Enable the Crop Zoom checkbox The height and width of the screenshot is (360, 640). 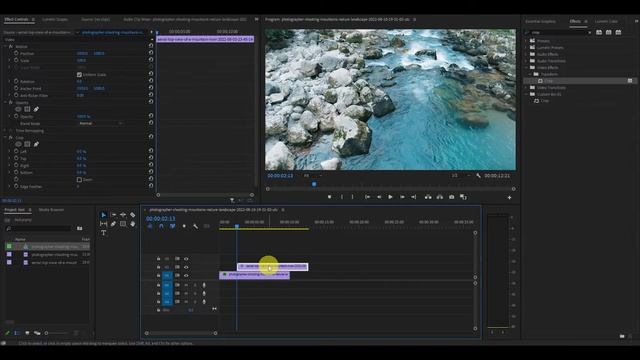[79, 180]
